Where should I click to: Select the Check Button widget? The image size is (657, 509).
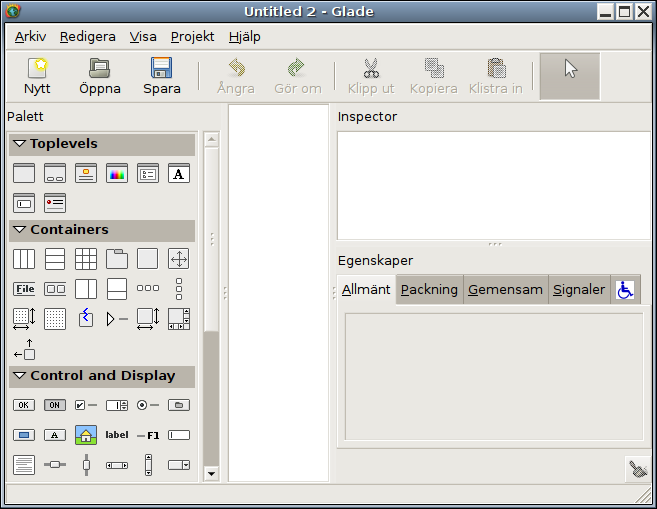[86, 405]
